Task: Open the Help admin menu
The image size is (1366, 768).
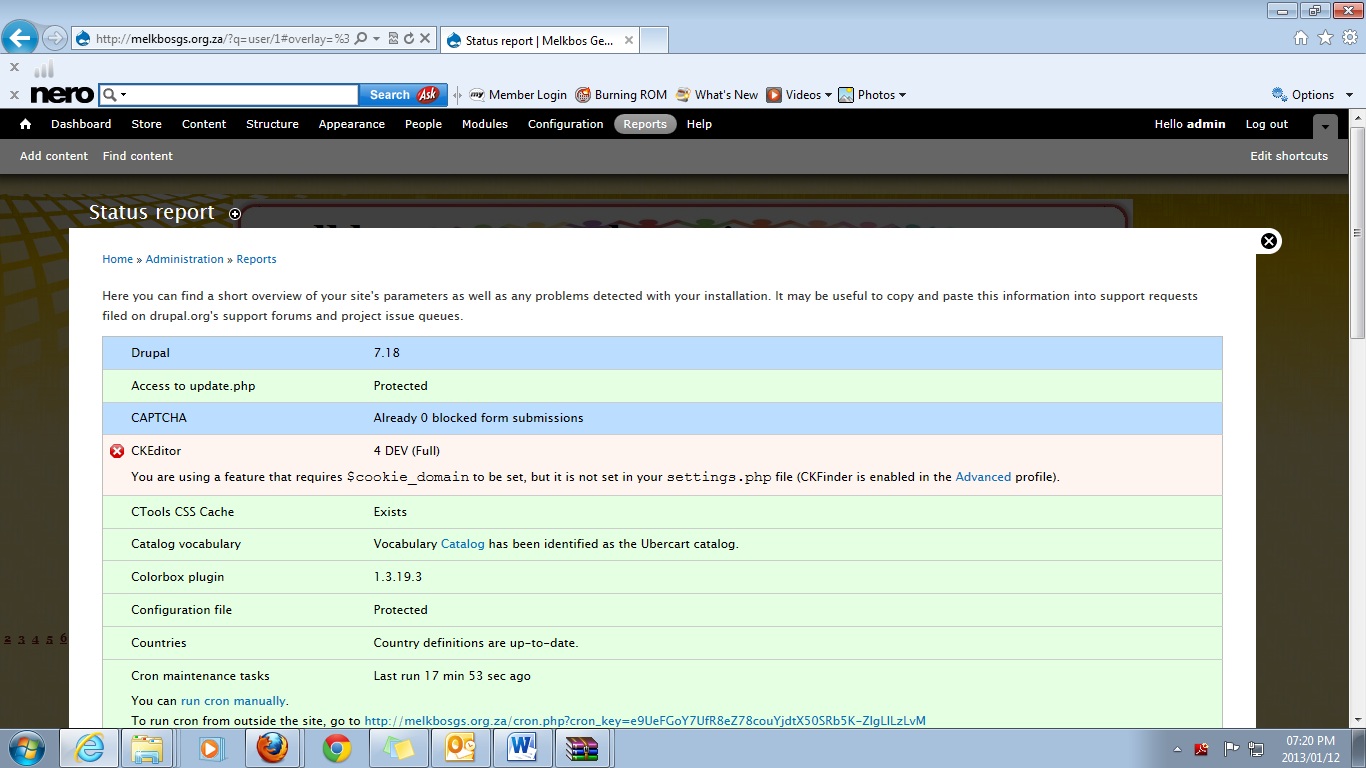Action: [699, 124]
